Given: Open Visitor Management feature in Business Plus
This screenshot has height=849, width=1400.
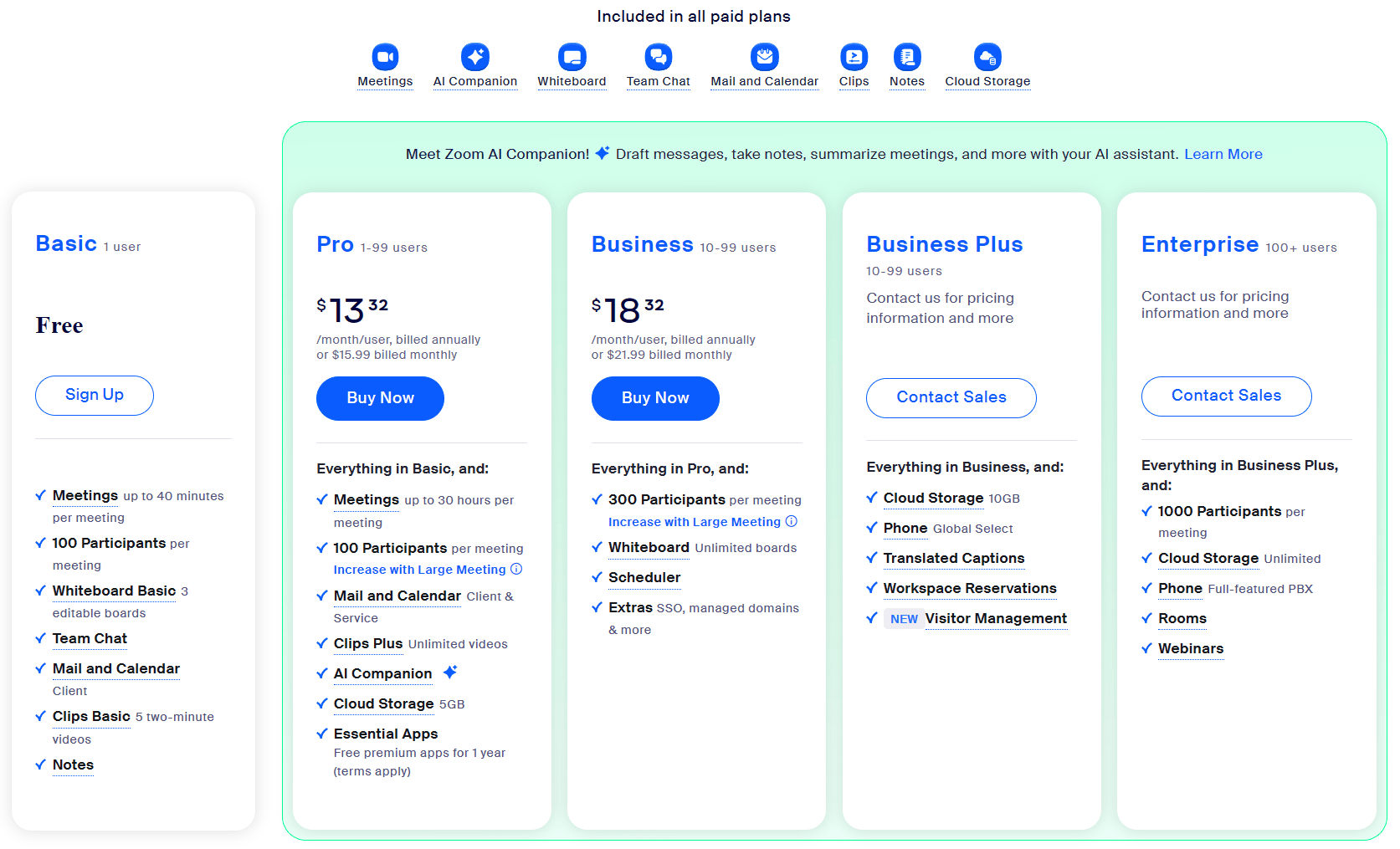Looking at the screenshot, I should 996,618.
